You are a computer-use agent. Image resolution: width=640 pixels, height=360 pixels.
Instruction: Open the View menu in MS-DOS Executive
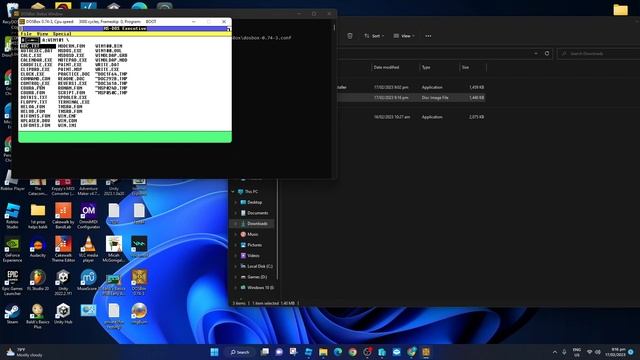[42, 34]
